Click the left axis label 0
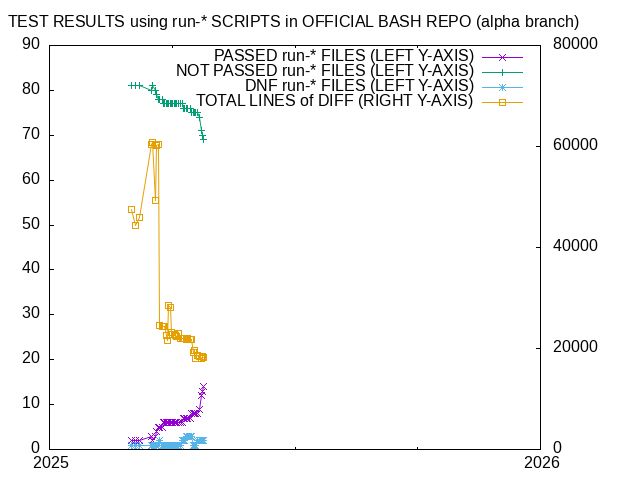 [x=36, y=448]
